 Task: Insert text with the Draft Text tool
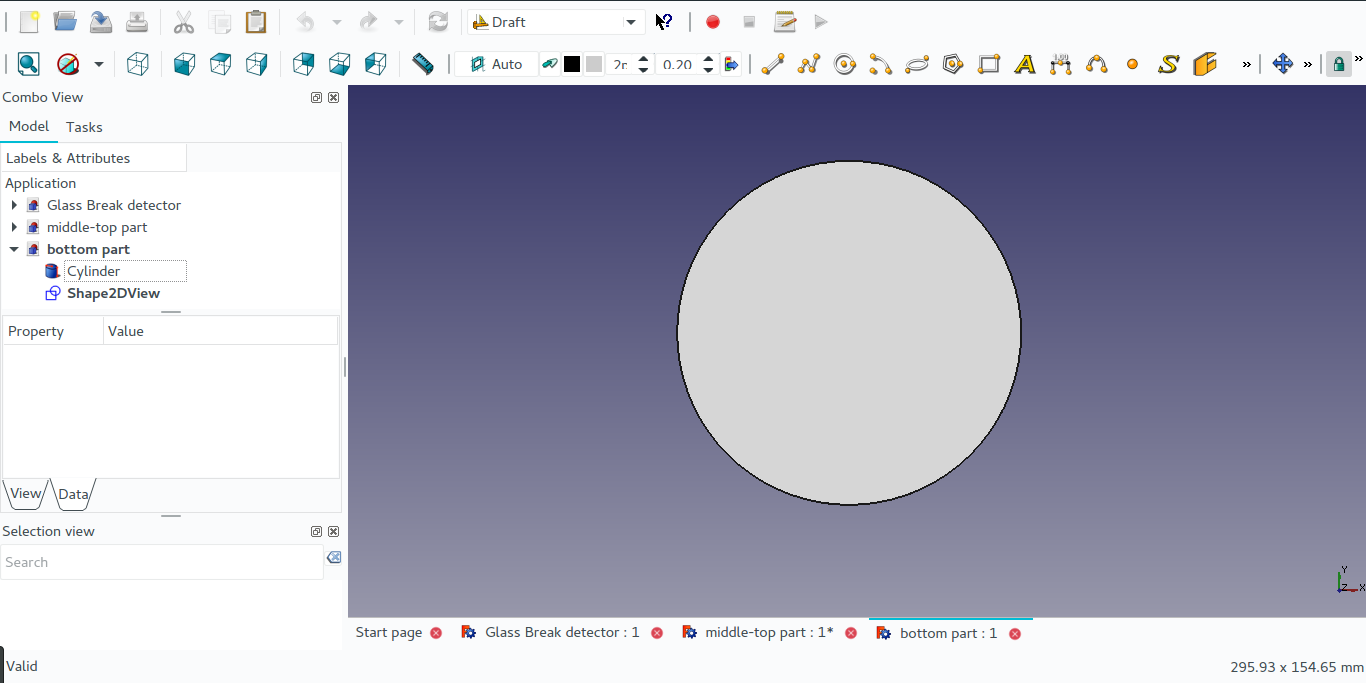click(1025, 63)
